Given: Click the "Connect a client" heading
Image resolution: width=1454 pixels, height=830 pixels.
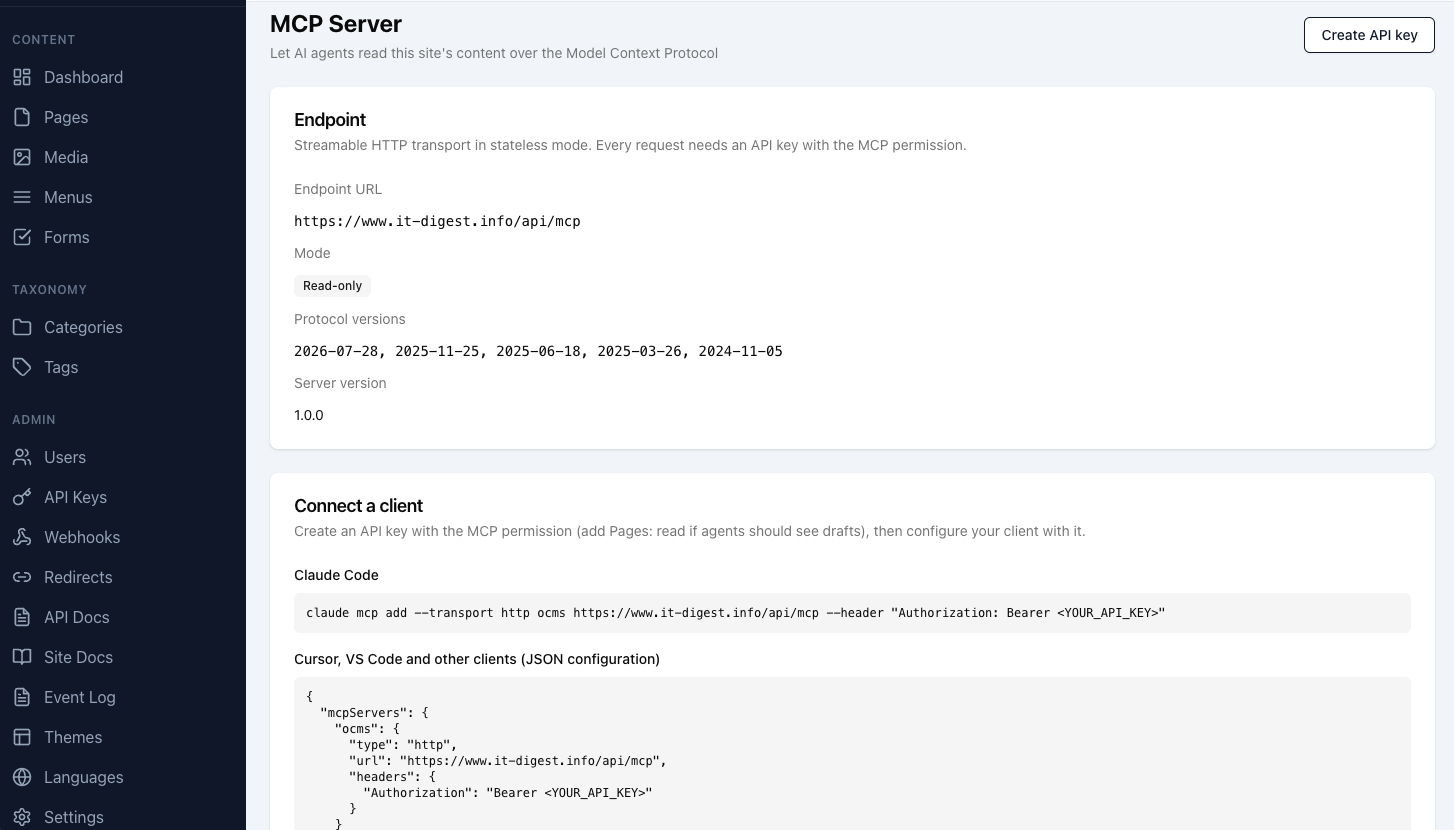Looking at the screenshot, I should 358,506.
